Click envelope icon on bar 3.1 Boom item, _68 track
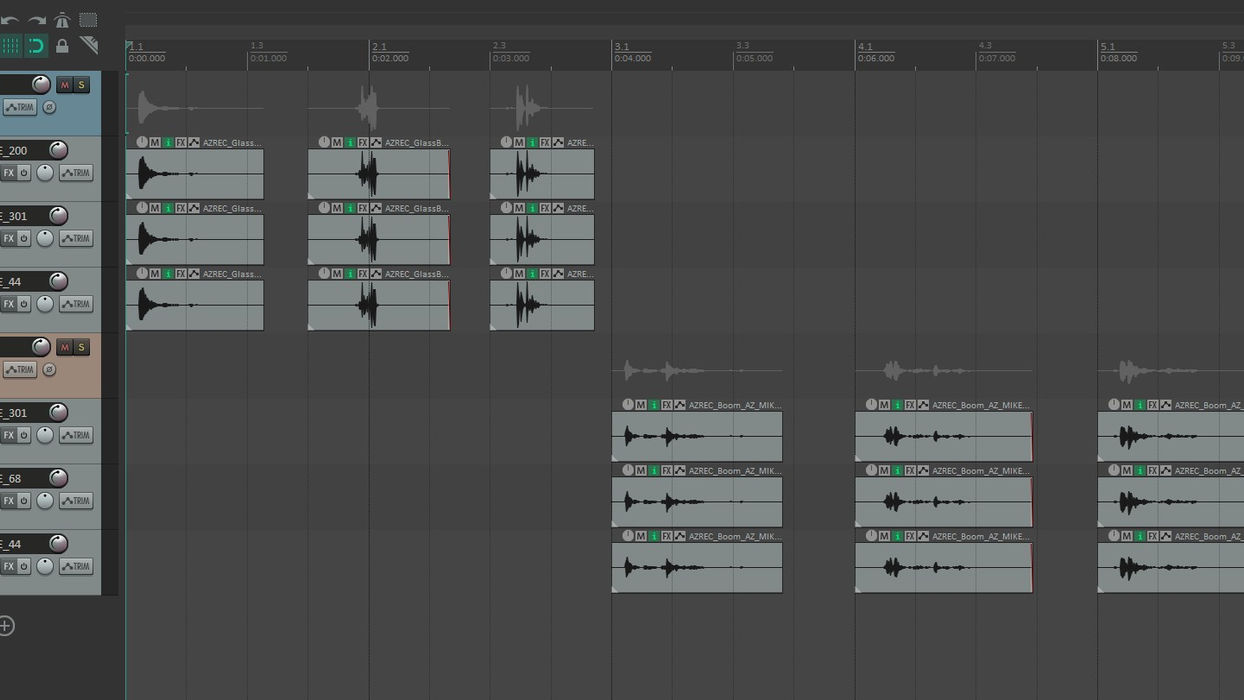Image resolution: width=1244 pixels, height=700 pixels. click(680, 471)
